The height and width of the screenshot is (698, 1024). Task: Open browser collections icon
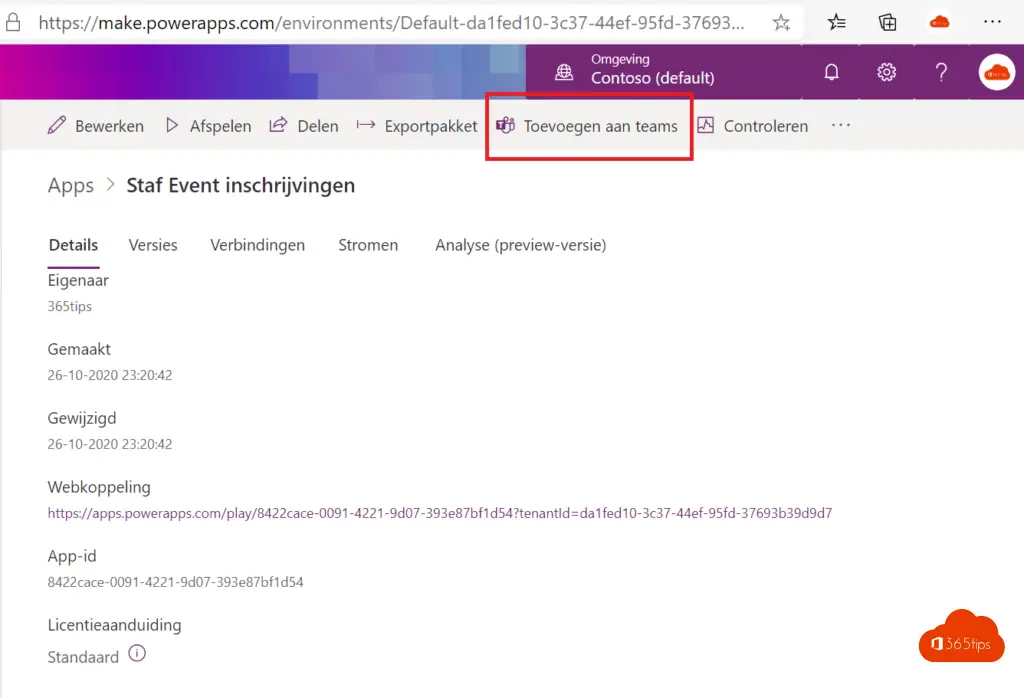click(x=888, y=23)
